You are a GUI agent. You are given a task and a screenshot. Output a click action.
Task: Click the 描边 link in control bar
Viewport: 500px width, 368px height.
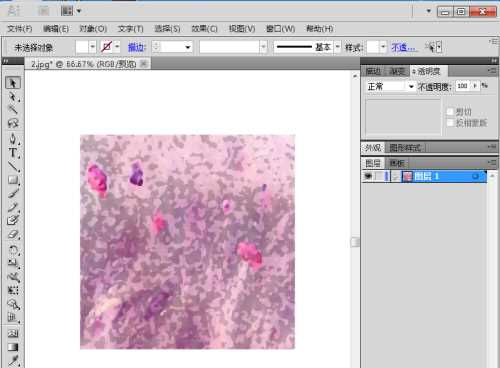137,47
